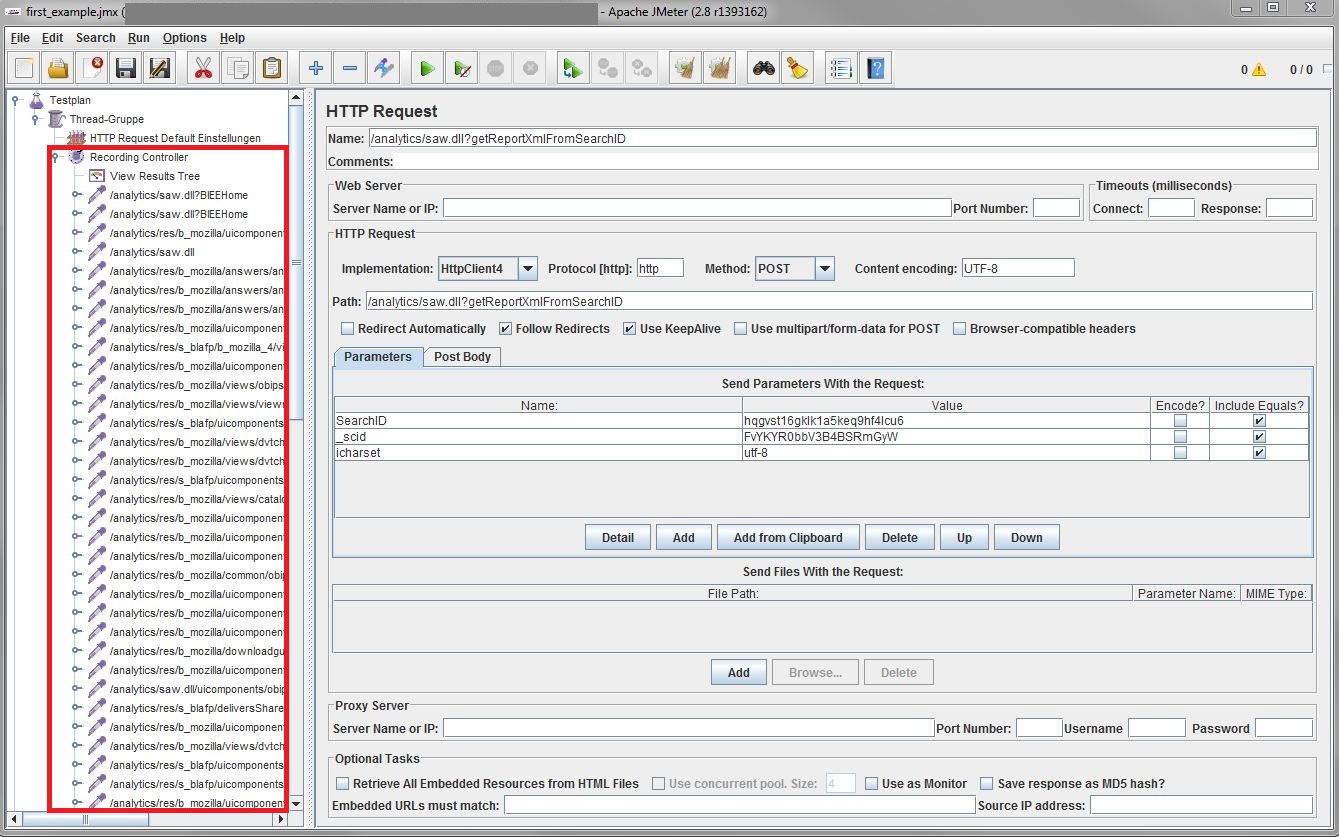Enable Use multipart/form-data for POST

tap(740, 328)
